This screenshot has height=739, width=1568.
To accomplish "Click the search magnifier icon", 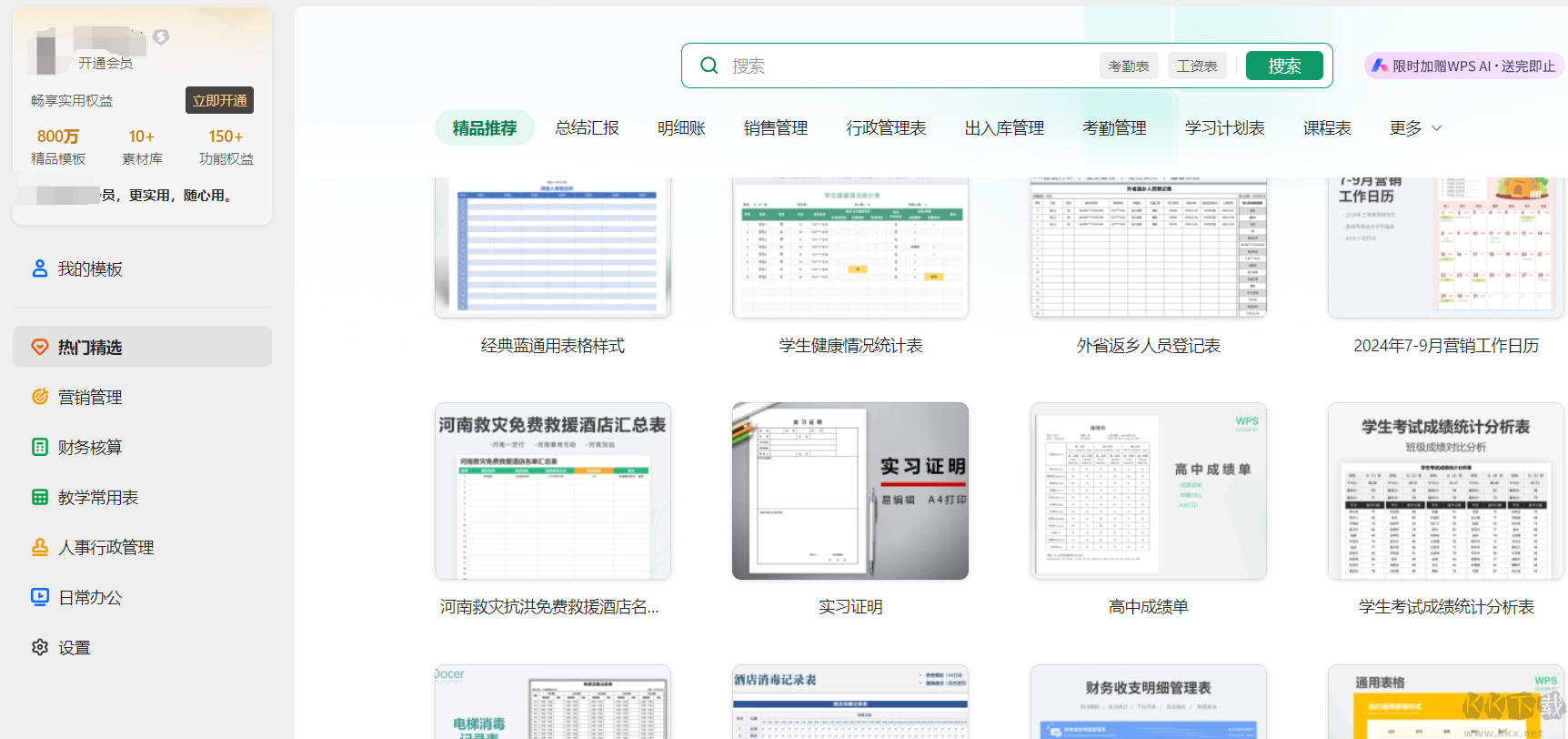I will pyautogui.click(x=709, y=66).
